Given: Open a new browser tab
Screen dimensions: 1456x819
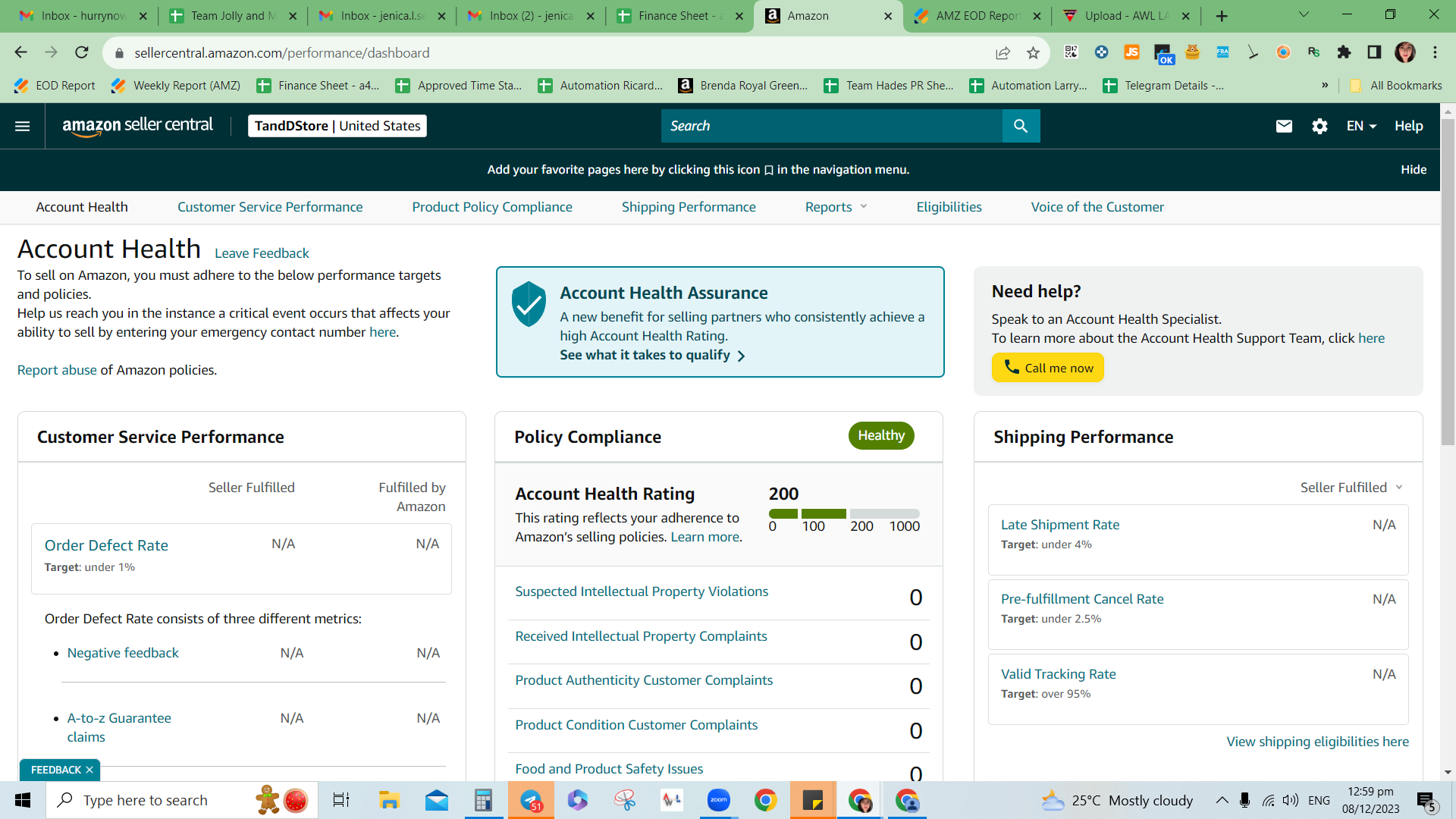Looking at the screenshot, I should pyautogui.click(x=1222, y=16).
